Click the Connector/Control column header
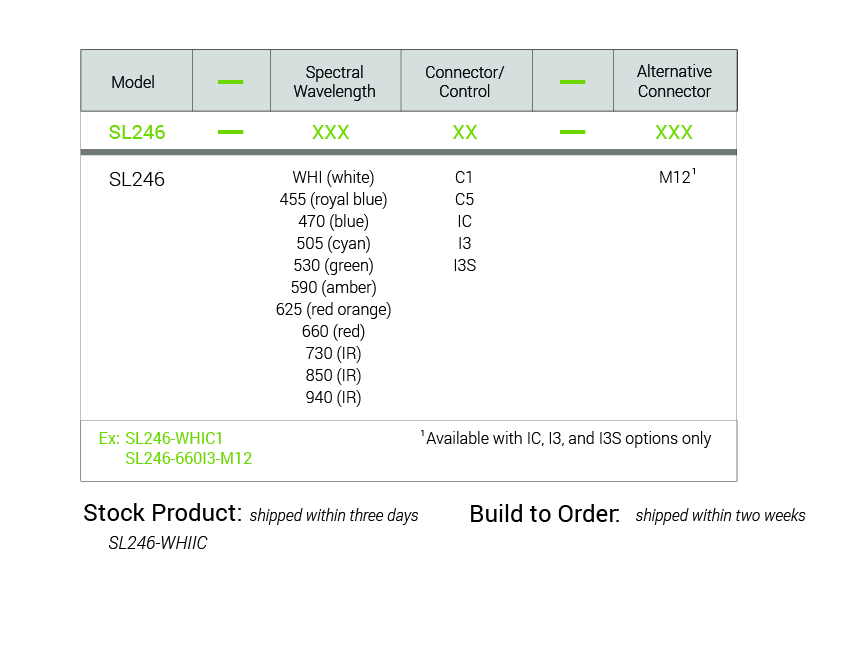The width and height of the screenshot is (854, 655). 464,82
